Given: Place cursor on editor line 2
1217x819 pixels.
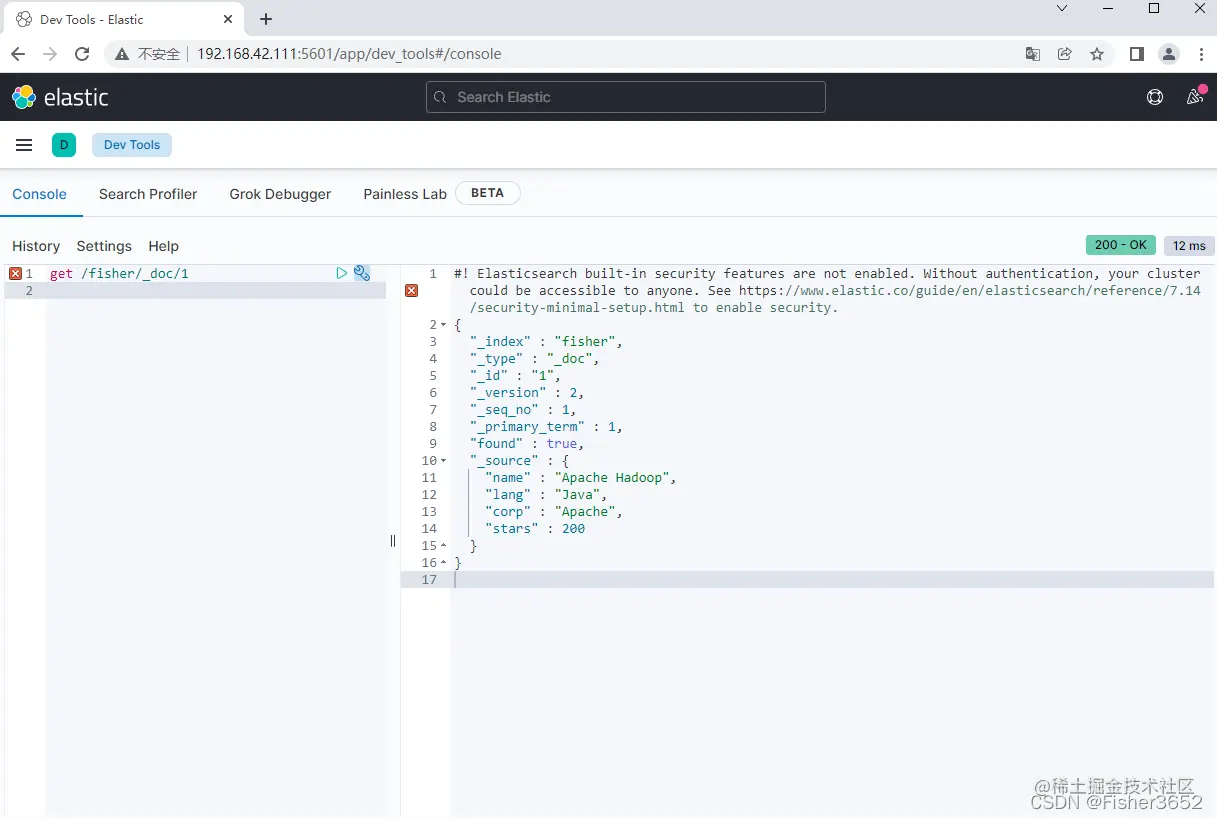Looking at the screenshot, I should point(215,290).
